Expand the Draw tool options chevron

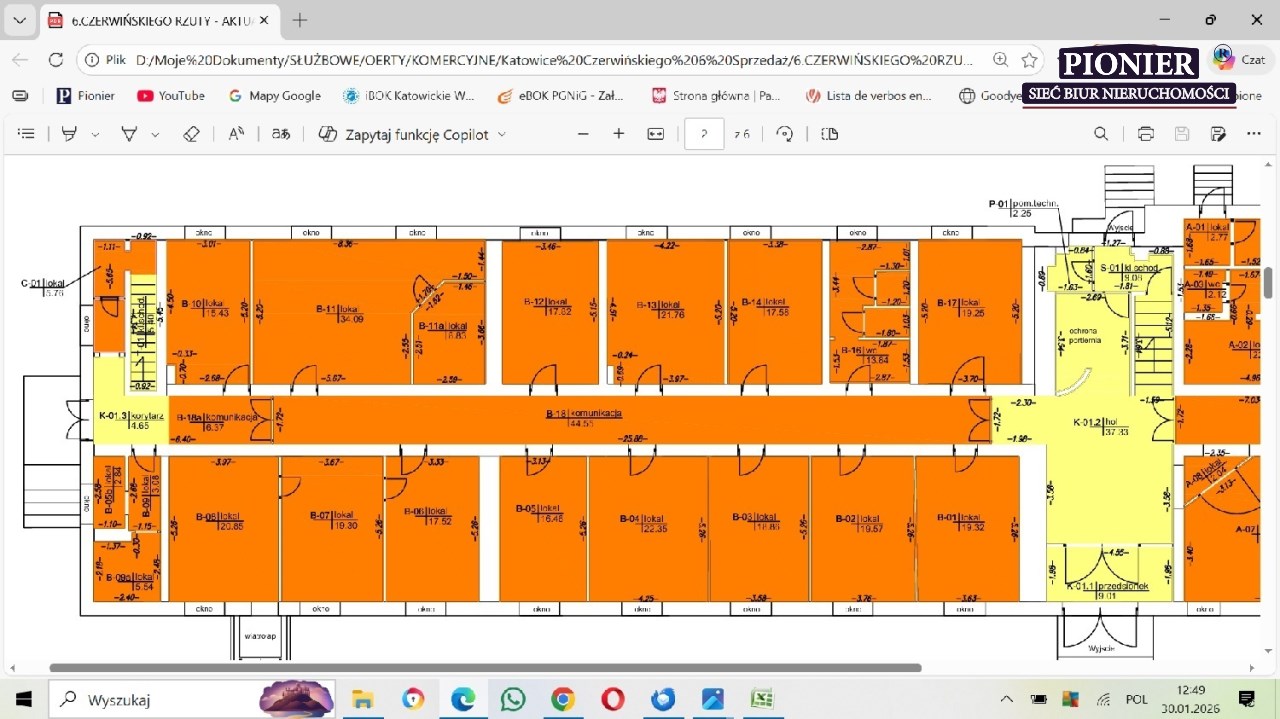coord(155,134)
